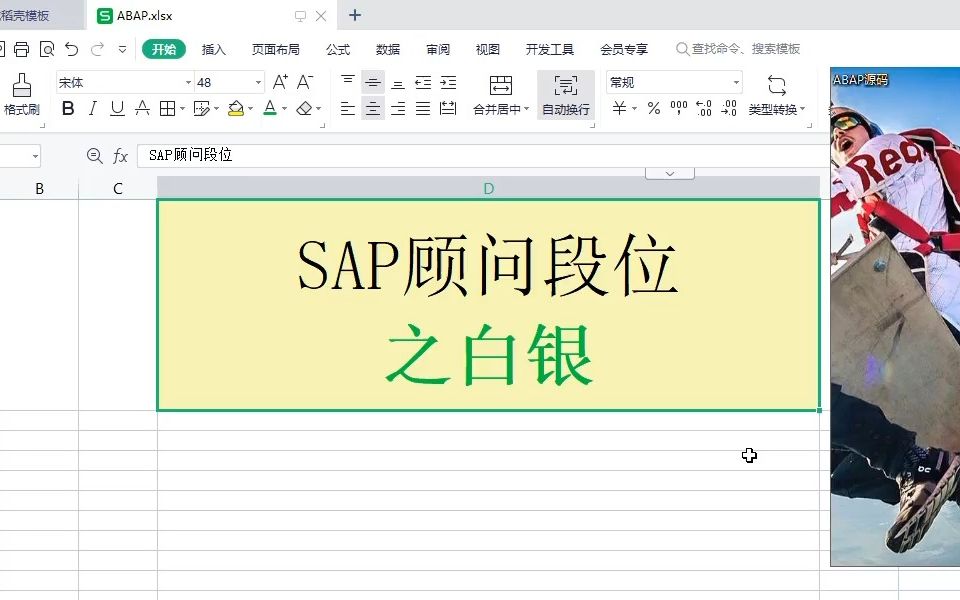The width and height of the screenshot is (960, 600).
Task: Switch to the 插入 ribbon tab
Action: (213, 48)
